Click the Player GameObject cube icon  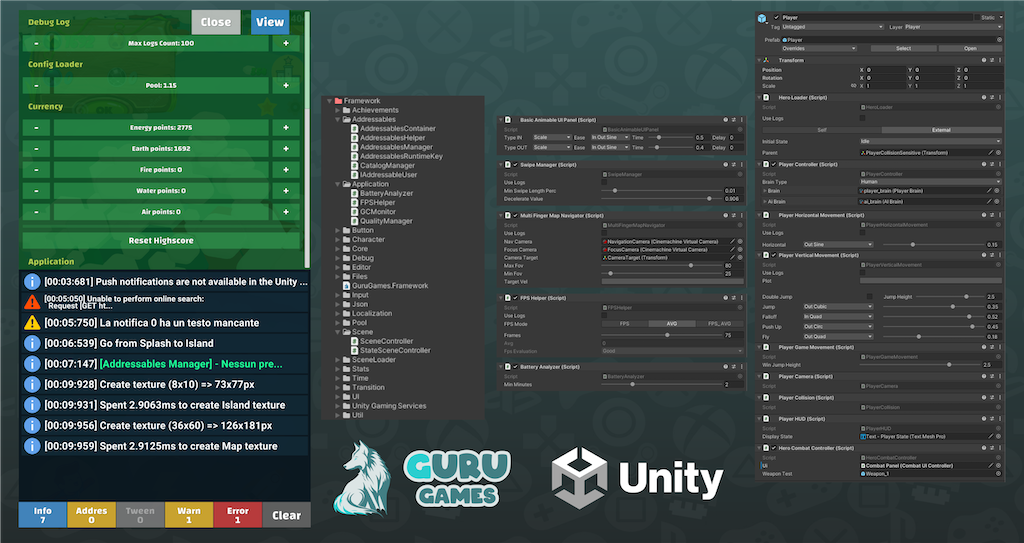[x=762, y=18]
